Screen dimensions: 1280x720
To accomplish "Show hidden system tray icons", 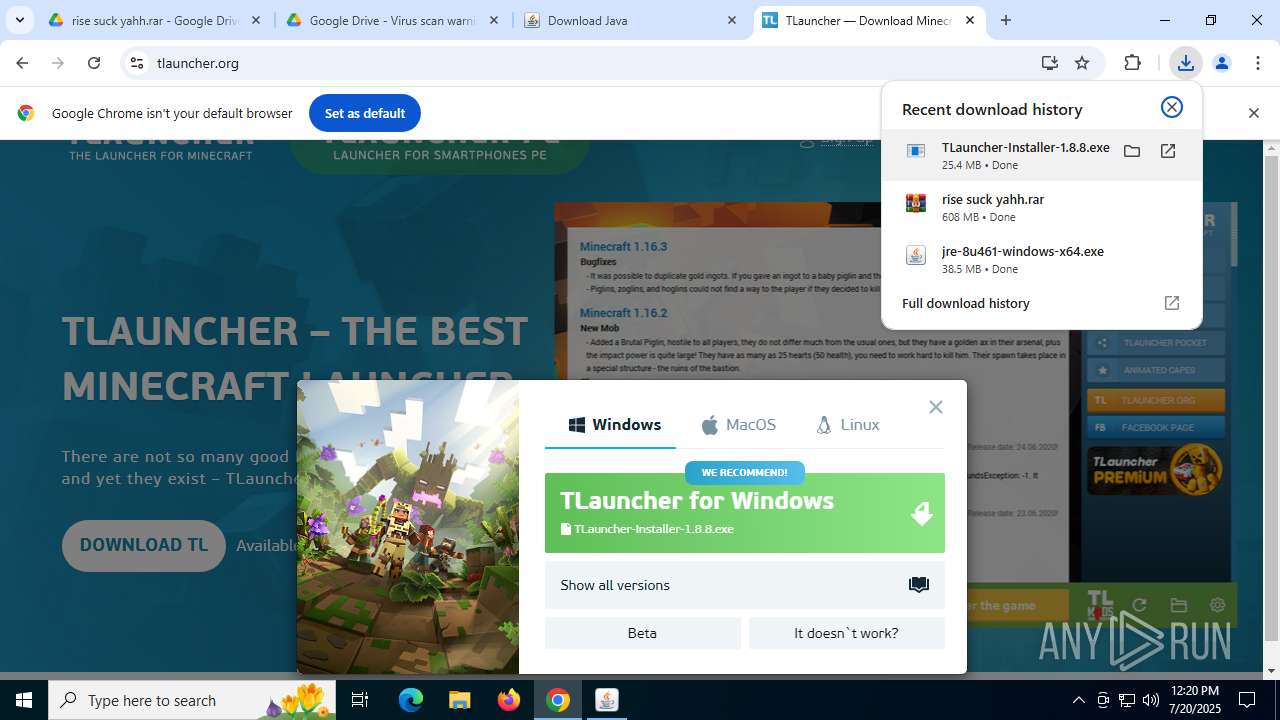I will pyautogui.click(x=1078, y=700).
